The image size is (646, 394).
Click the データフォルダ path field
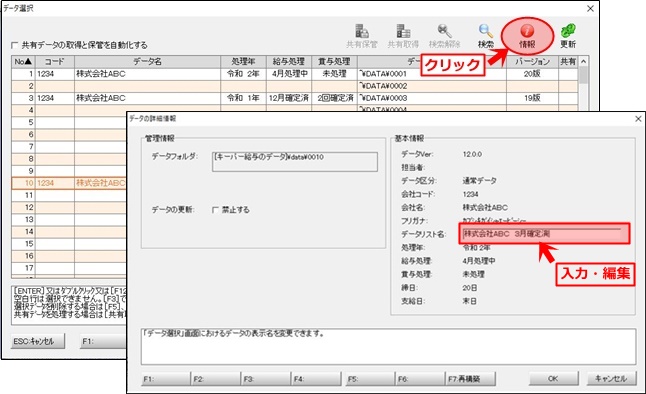point(295,162)
